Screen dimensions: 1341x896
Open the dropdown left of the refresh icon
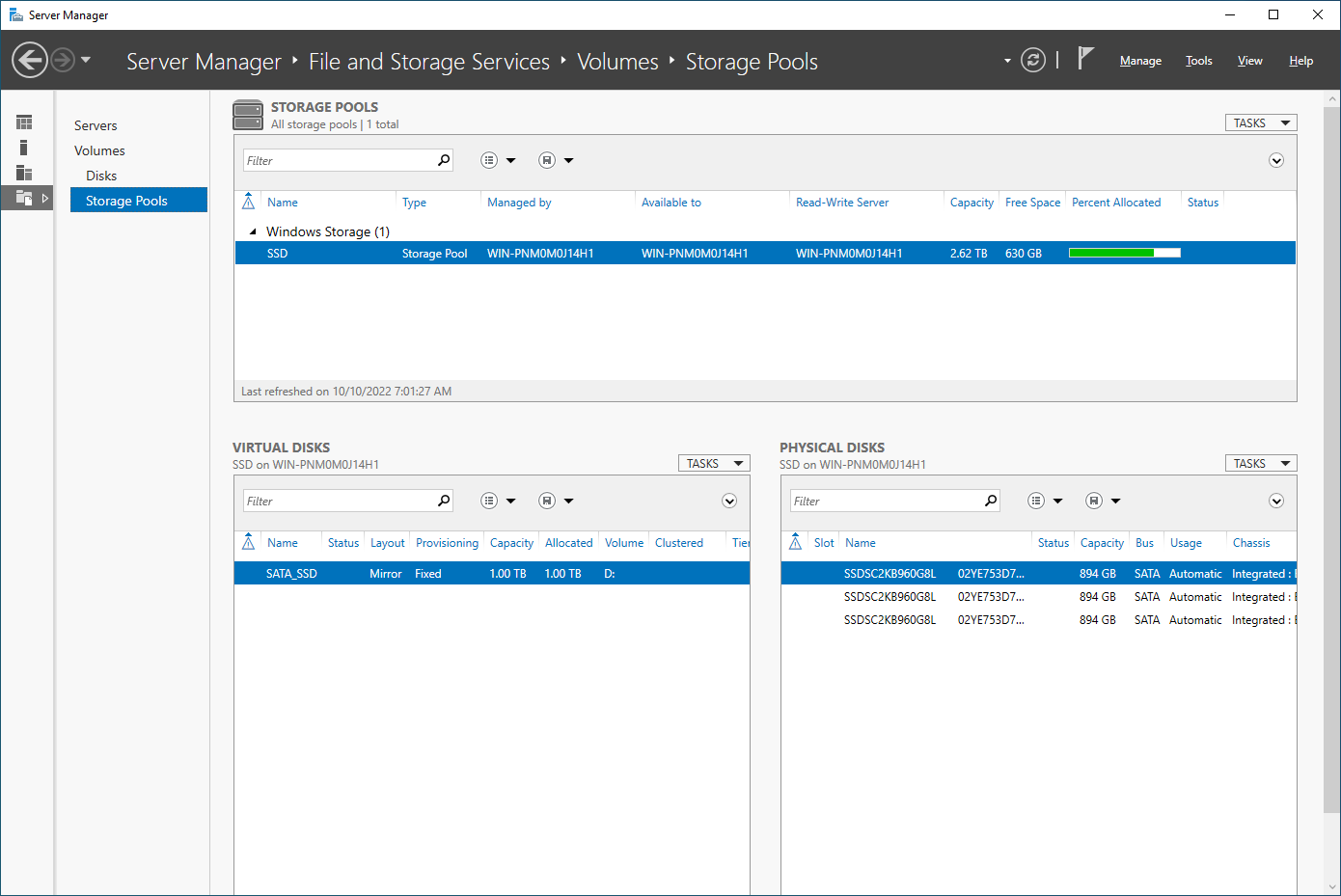point(1007,61)
